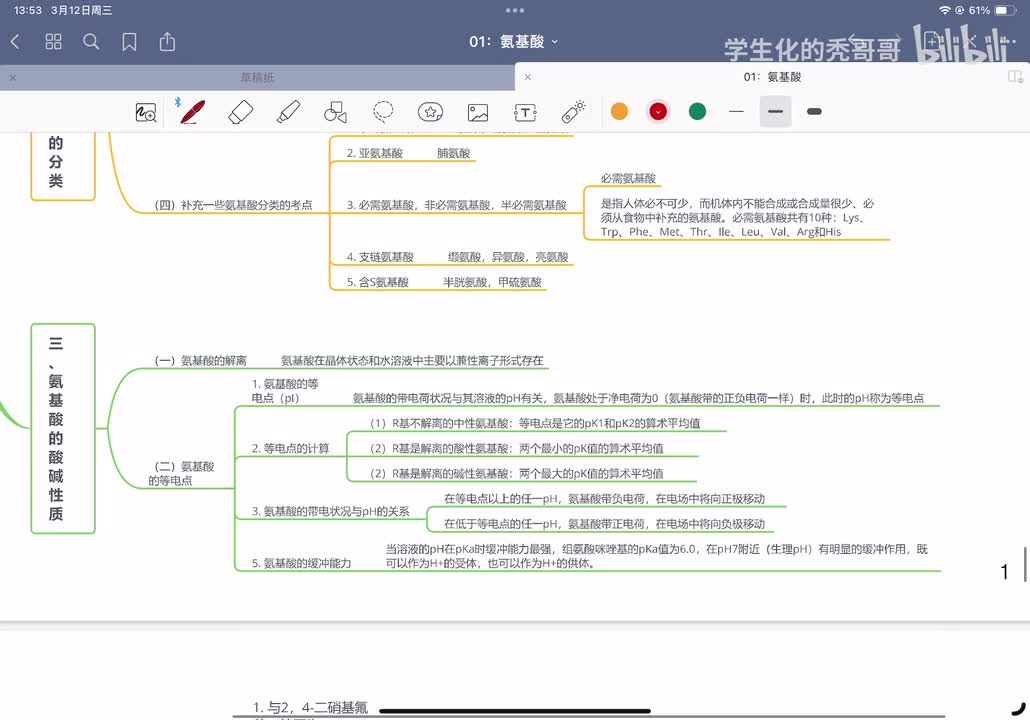
Task: Select the lasso selection tool
Action: click(384, 112)
